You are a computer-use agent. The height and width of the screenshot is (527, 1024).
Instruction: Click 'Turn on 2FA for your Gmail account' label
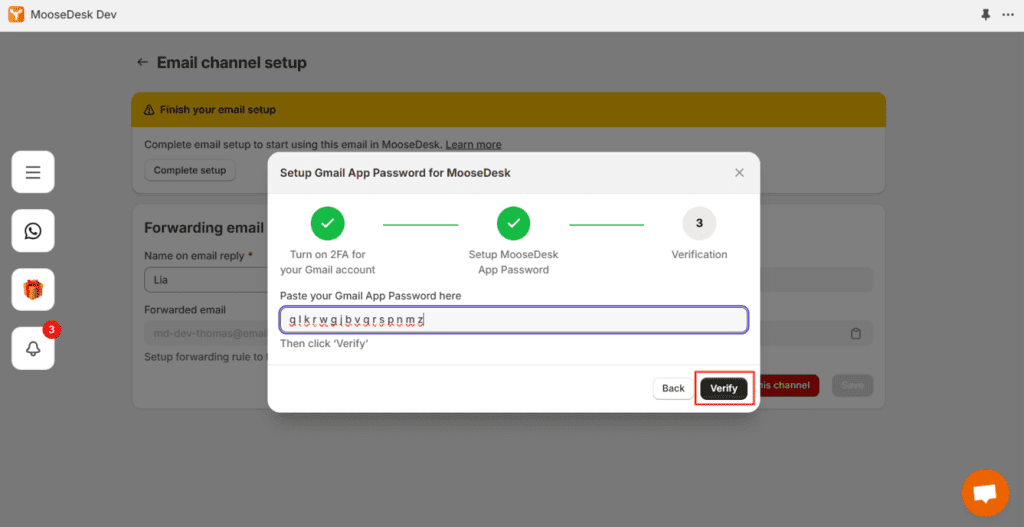point(328,262)
